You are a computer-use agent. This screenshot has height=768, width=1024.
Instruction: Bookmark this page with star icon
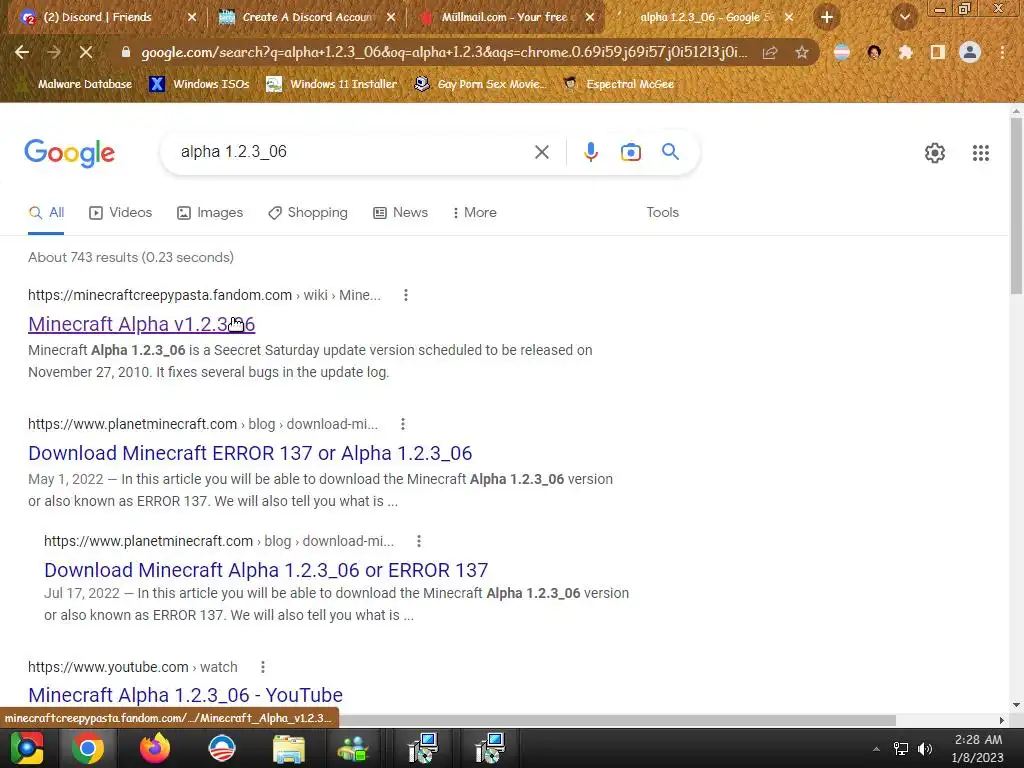[802, 53]
